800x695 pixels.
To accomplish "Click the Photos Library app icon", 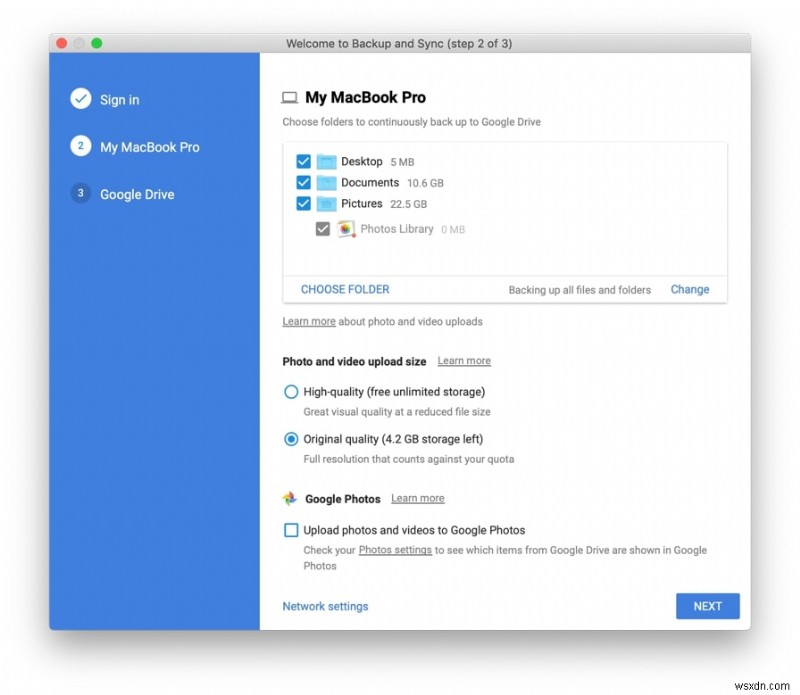I will 346,228.
